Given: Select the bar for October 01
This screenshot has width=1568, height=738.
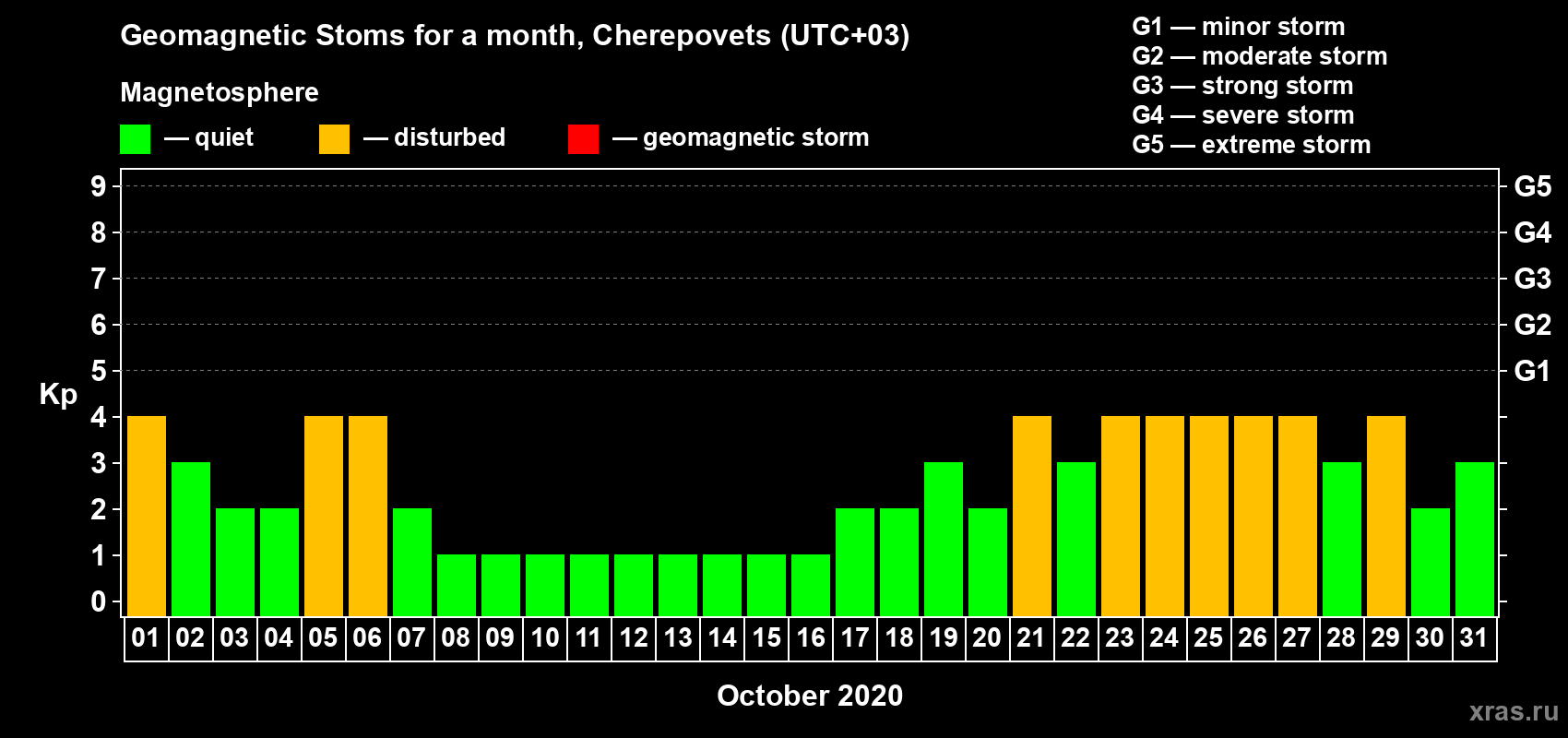Looking at the screenshot, I should coord(147,516).
